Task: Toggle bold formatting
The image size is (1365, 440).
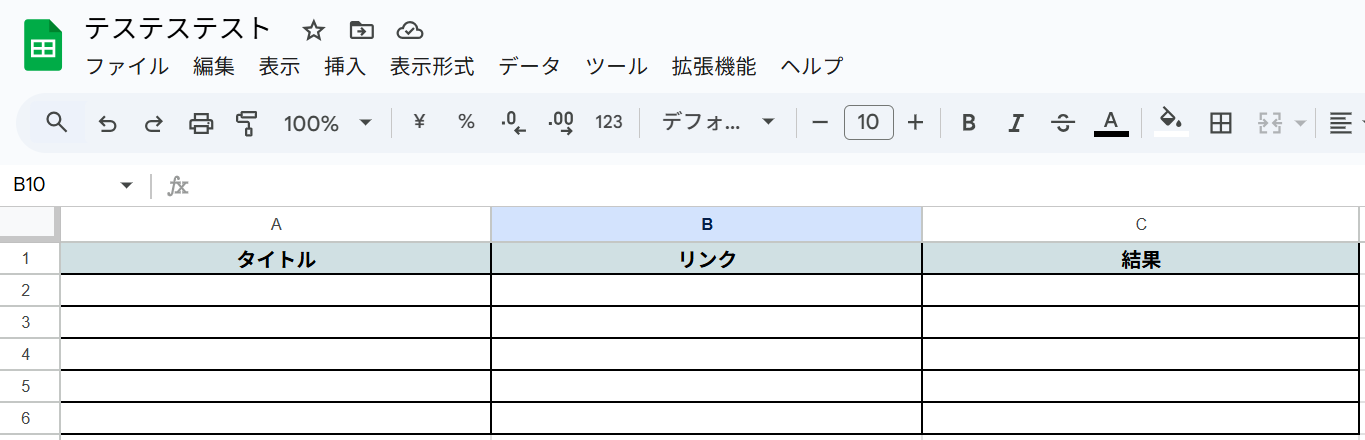Action: [x=968, y=123]
